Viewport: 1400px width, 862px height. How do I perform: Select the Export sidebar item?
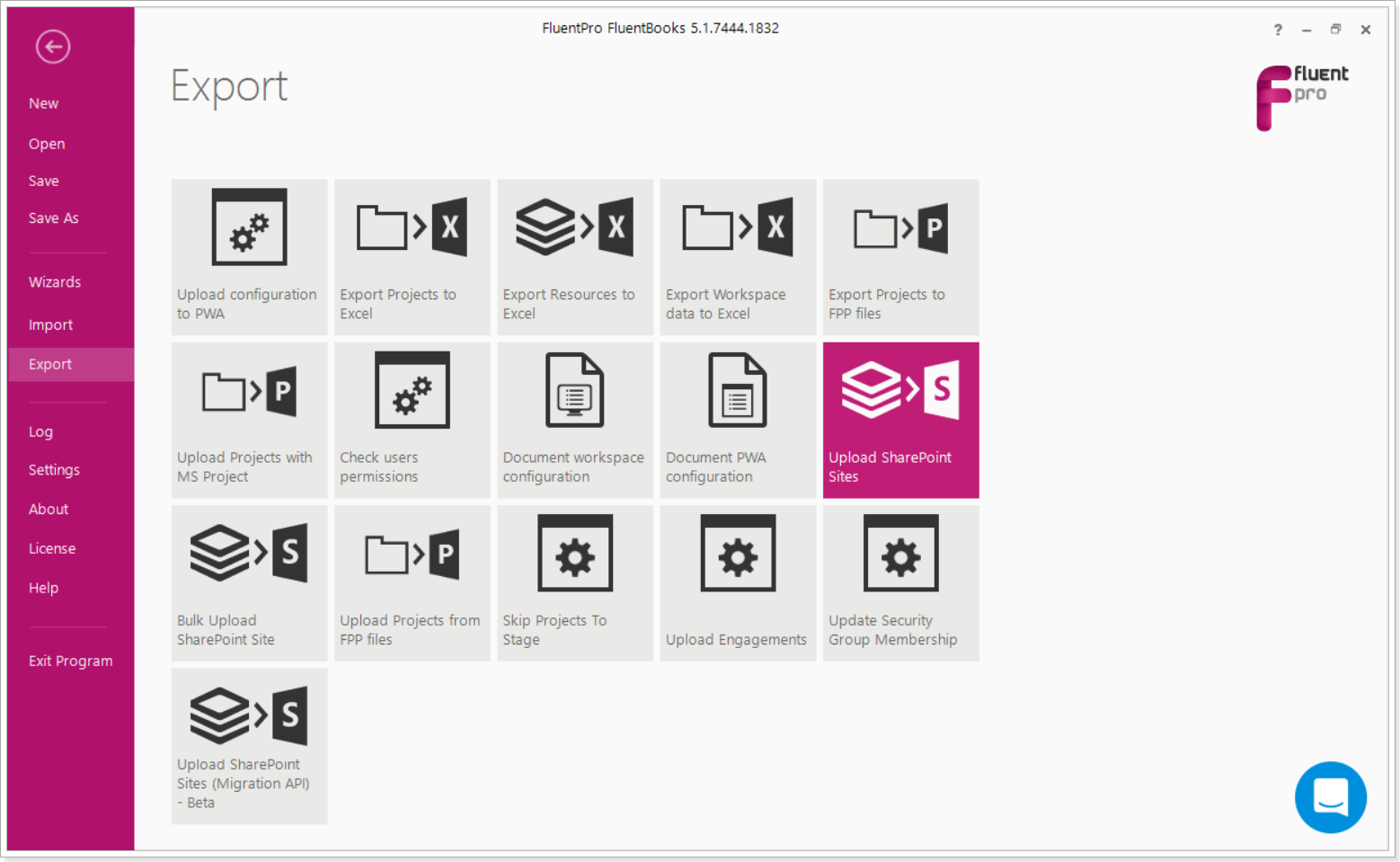pos(71,364)
